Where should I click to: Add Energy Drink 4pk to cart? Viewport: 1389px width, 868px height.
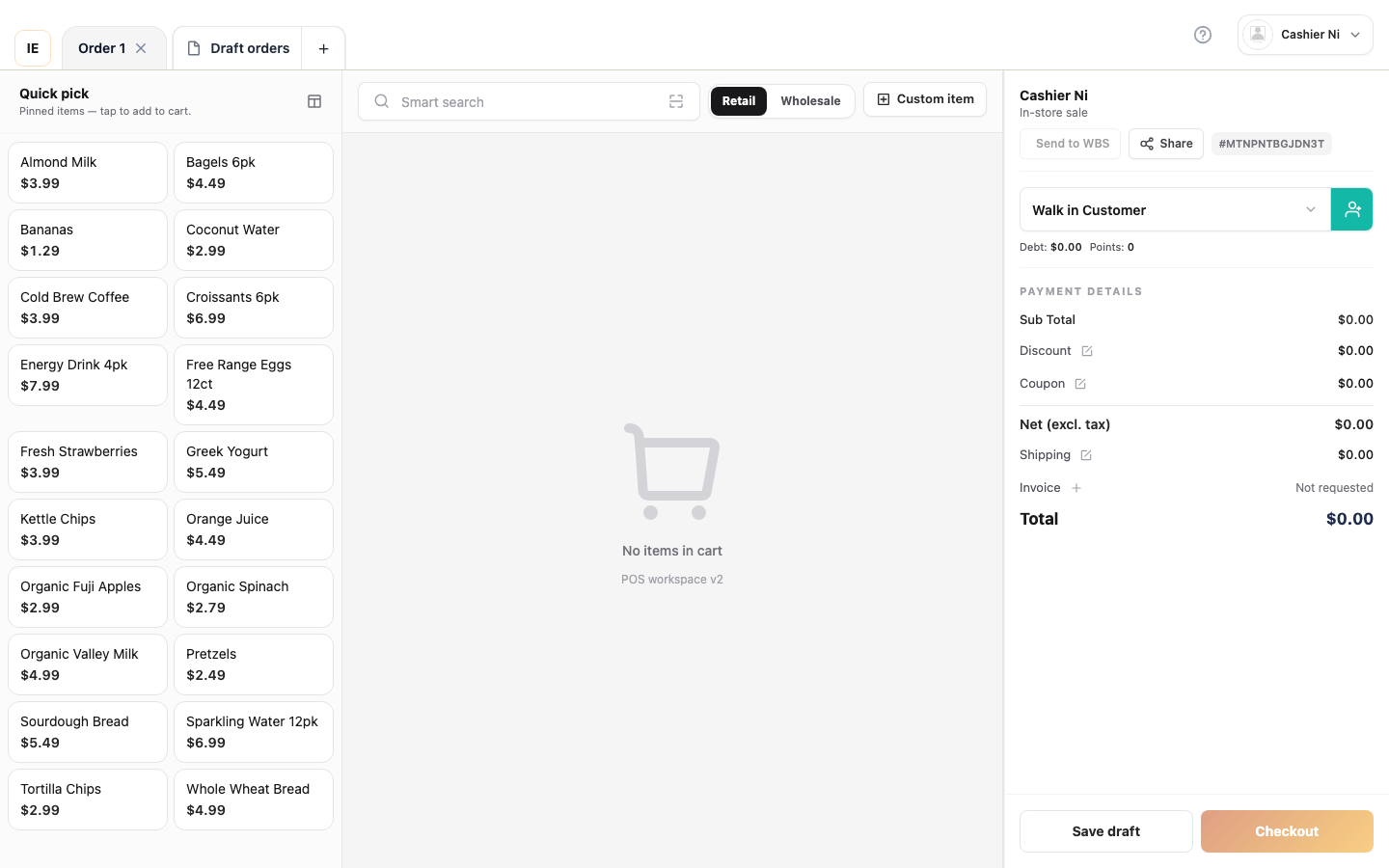coord(88,375)
